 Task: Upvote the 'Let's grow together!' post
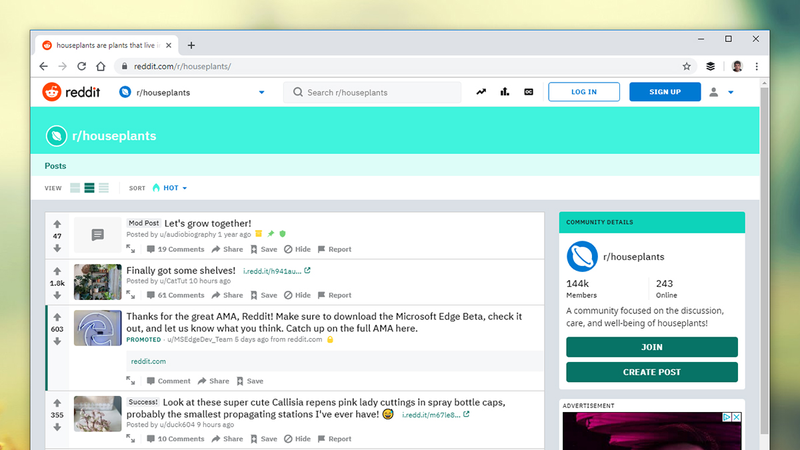(57, 224)
